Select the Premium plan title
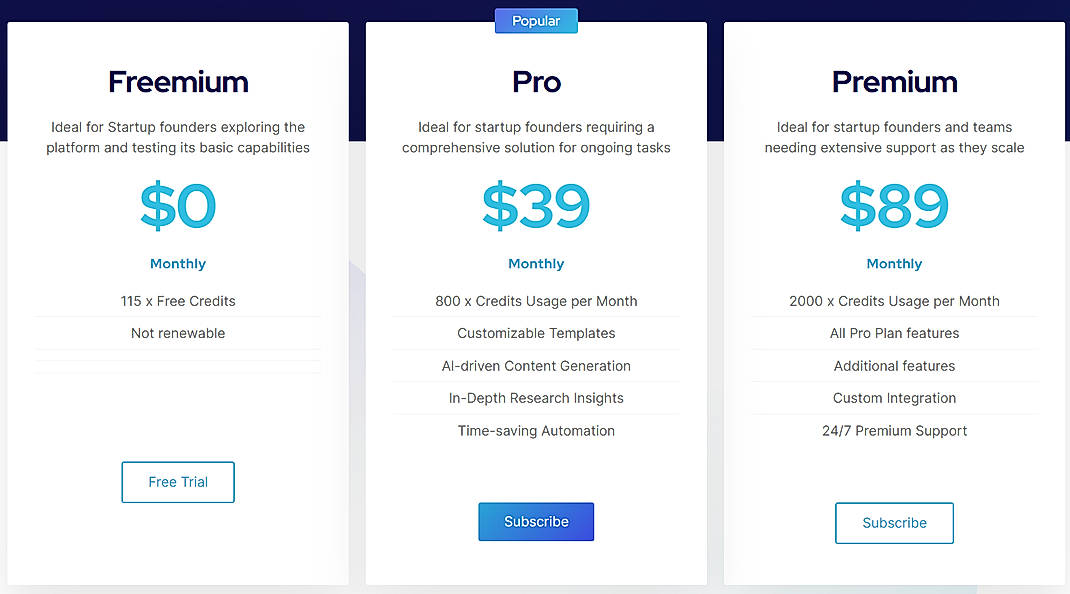The width and height of the screenshot is (1070, 594). 894,82
